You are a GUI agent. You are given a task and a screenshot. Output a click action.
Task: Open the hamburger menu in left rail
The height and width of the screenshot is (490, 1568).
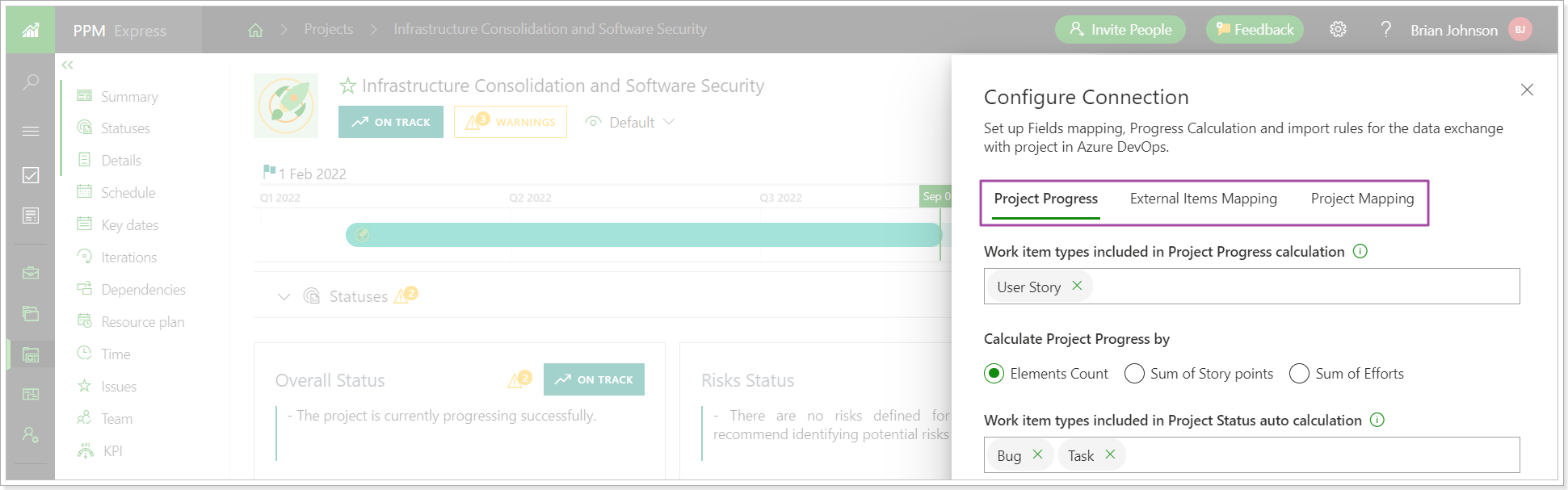(31, 131)
